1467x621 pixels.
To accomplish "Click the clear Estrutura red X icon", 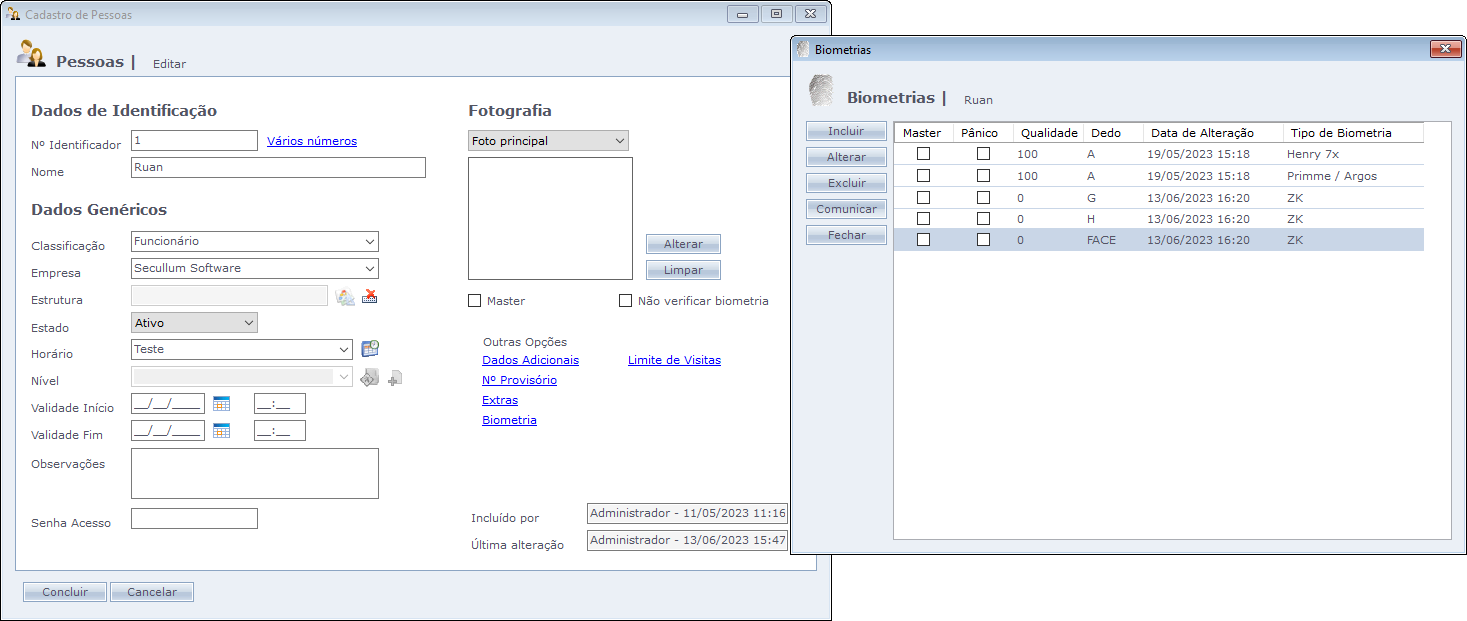I will pos(370,296).
